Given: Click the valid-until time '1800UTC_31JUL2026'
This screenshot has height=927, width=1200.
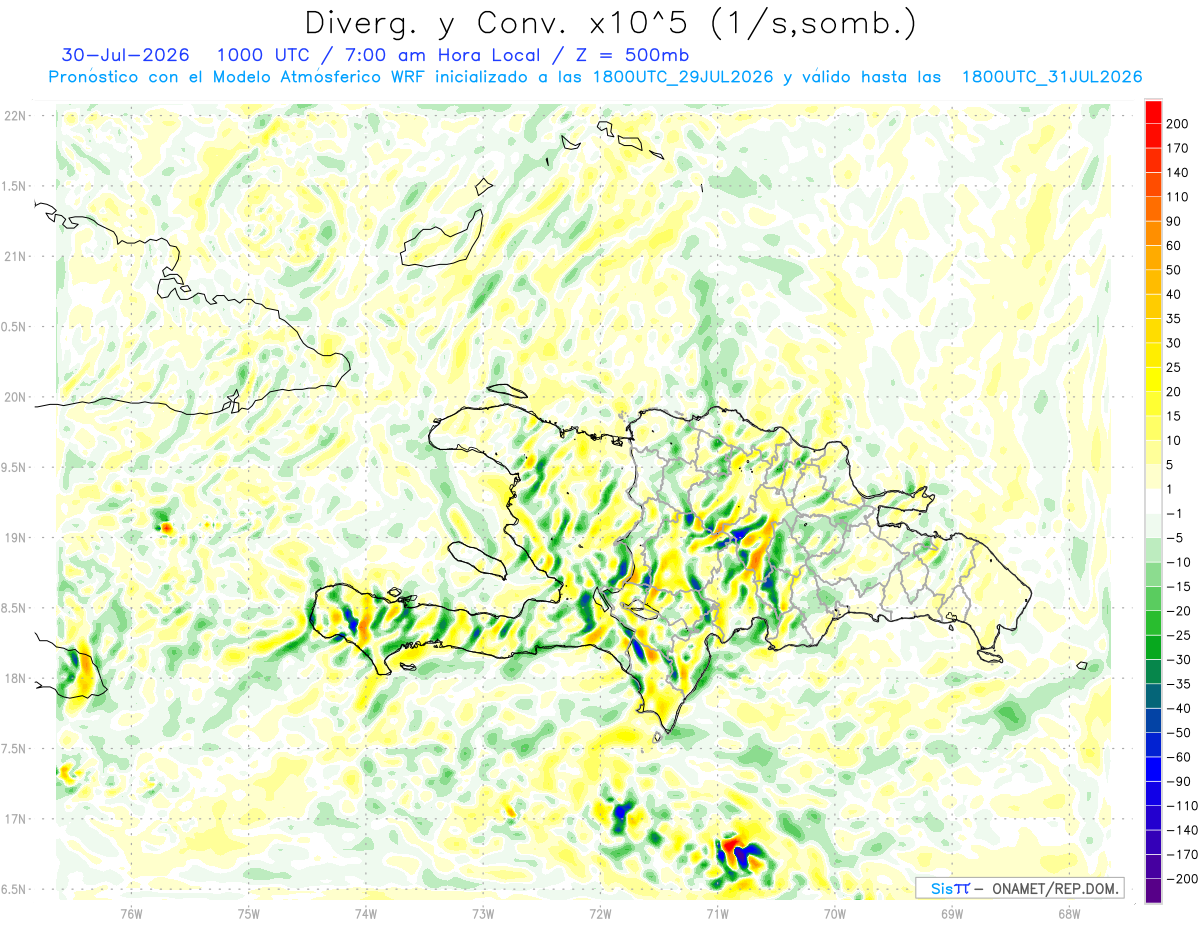Looking at the screenshot, I should [x=1051, y=77].
